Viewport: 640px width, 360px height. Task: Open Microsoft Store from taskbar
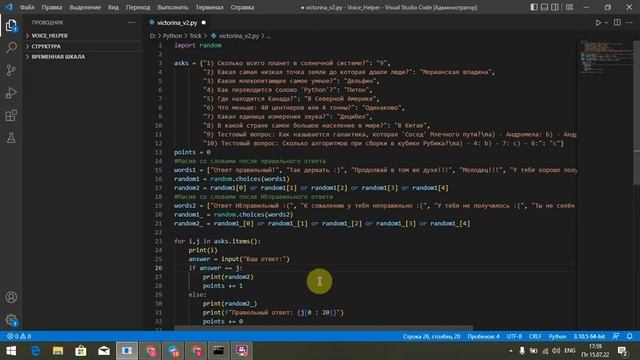tap(80, 351)
